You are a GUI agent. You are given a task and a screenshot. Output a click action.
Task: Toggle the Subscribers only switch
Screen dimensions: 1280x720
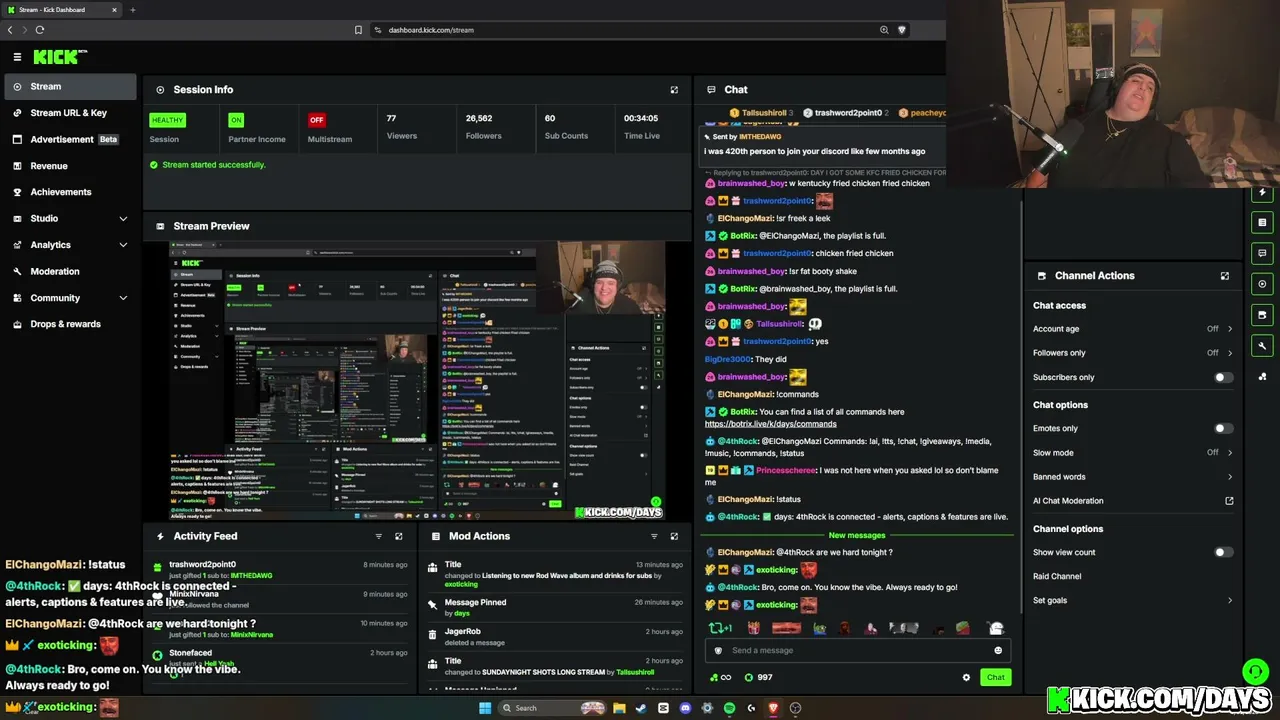[1223, 377]
